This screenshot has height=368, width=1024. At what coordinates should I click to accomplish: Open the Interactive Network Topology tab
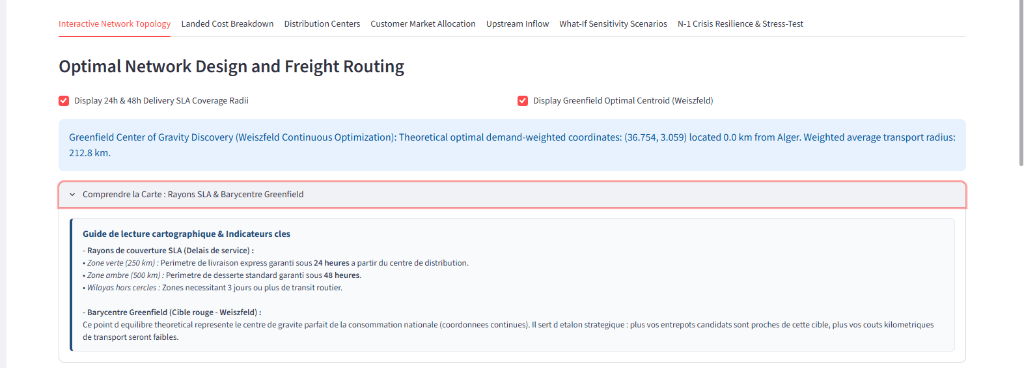click(x=114, y=24)
